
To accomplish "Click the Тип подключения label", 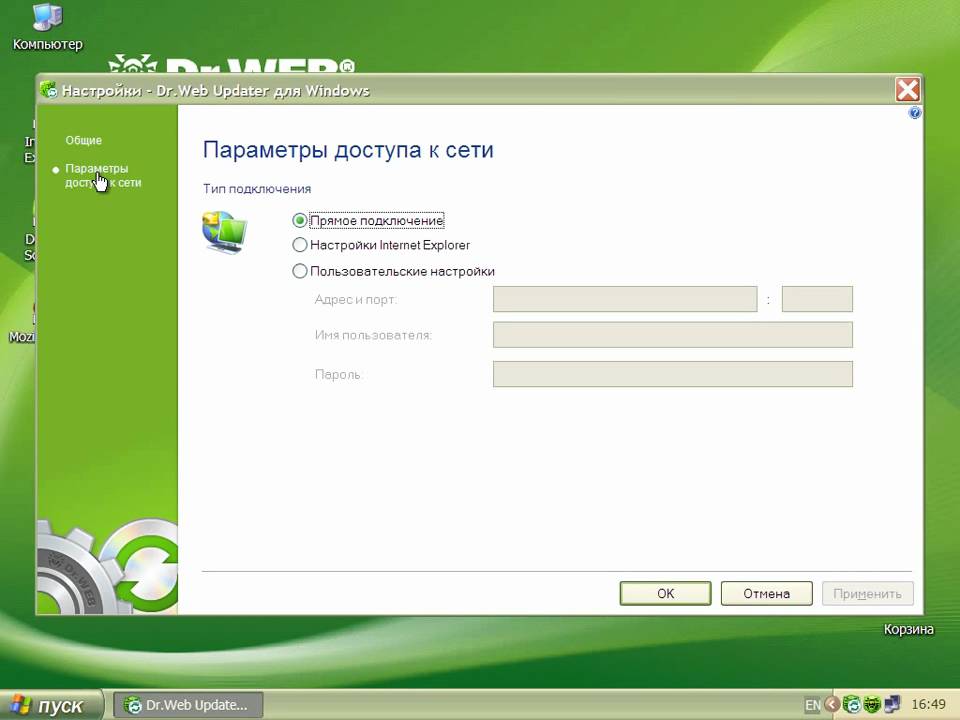I will pos(257,189).
